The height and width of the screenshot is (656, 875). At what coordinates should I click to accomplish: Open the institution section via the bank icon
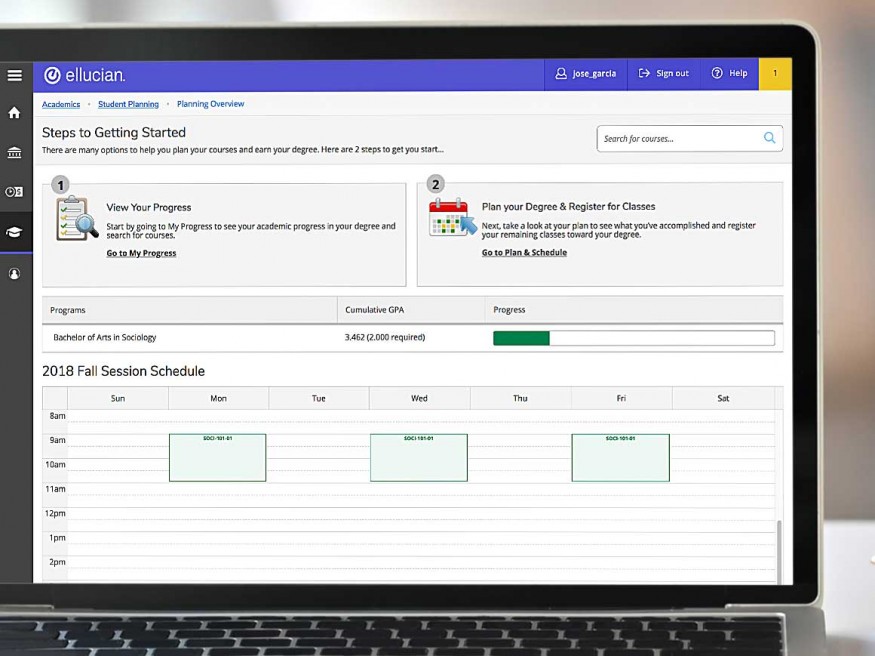(x=14, y=152)
